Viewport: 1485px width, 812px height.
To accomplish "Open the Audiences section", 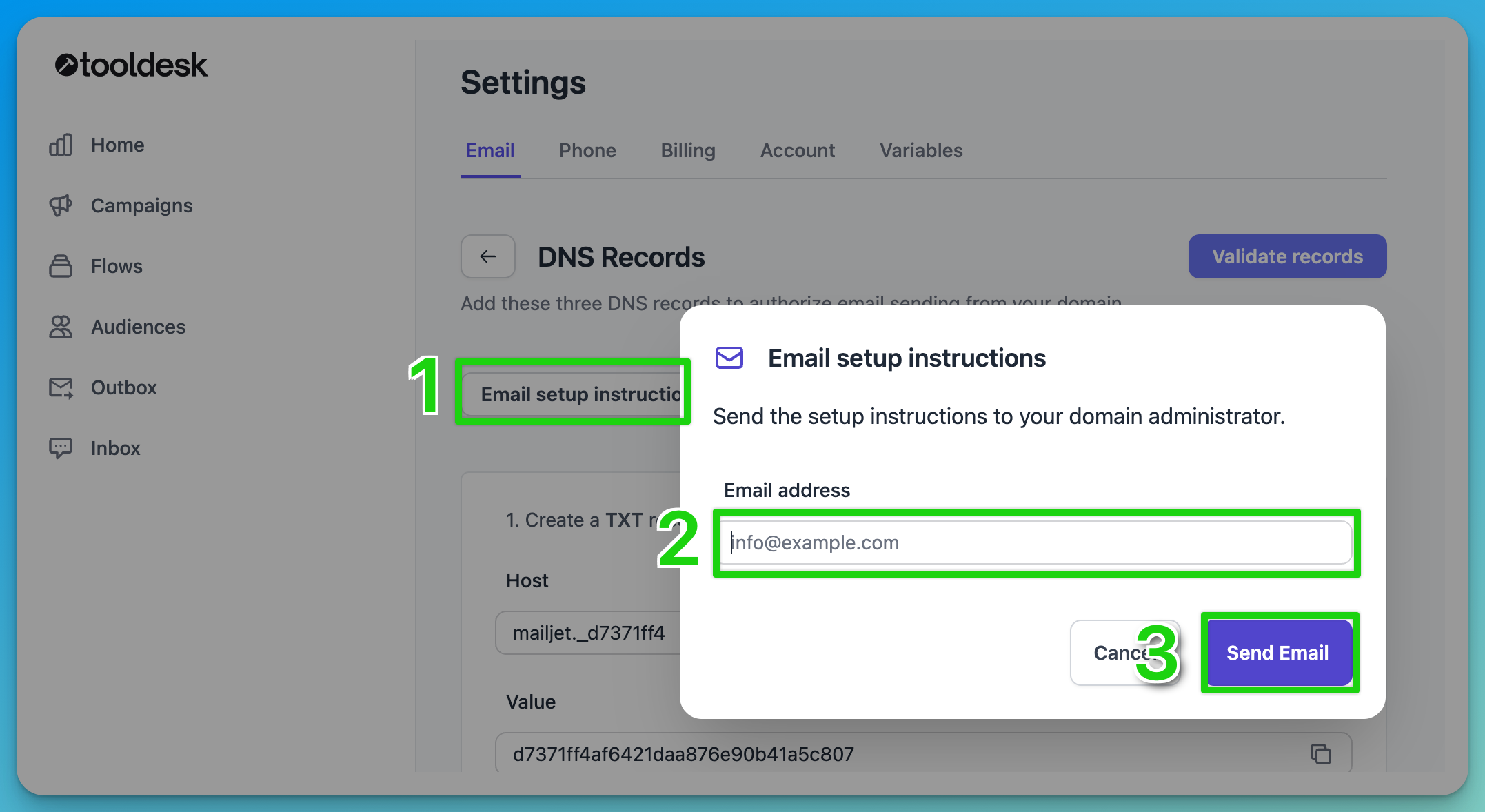I will tap(137, 326).
